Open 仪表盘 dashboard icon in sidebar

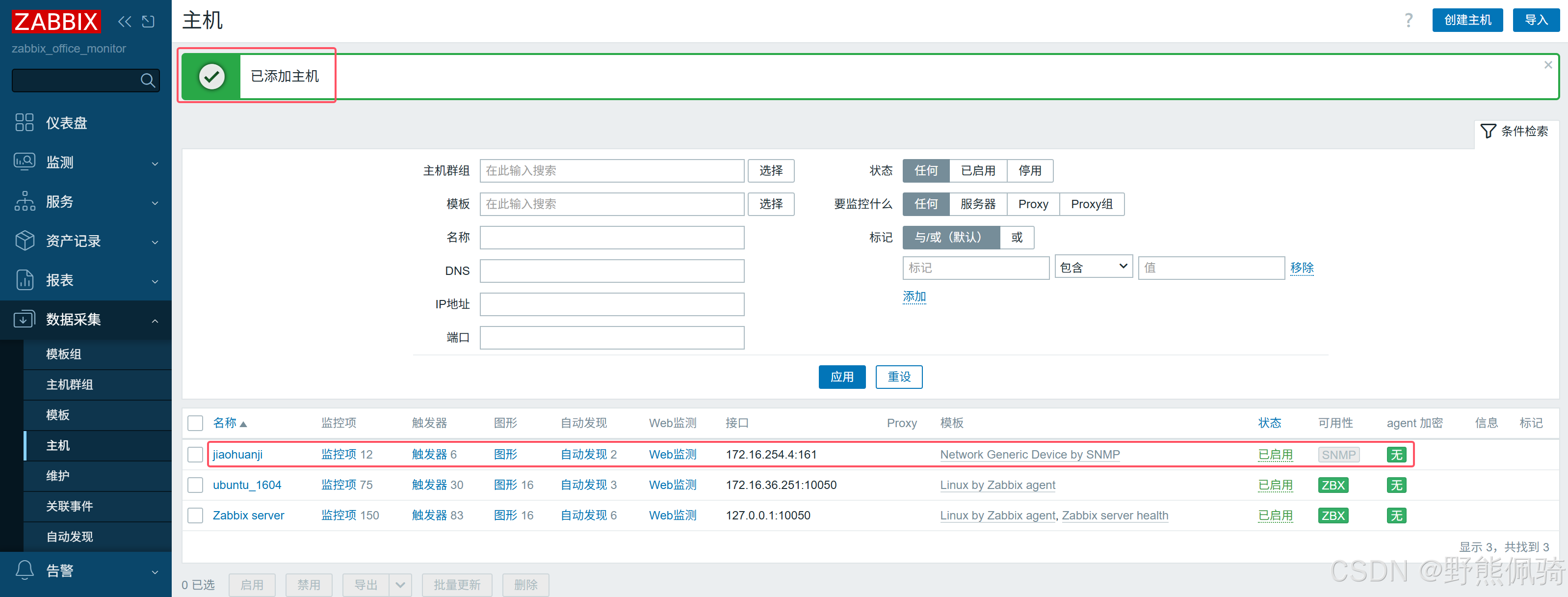tap(25, 122)
